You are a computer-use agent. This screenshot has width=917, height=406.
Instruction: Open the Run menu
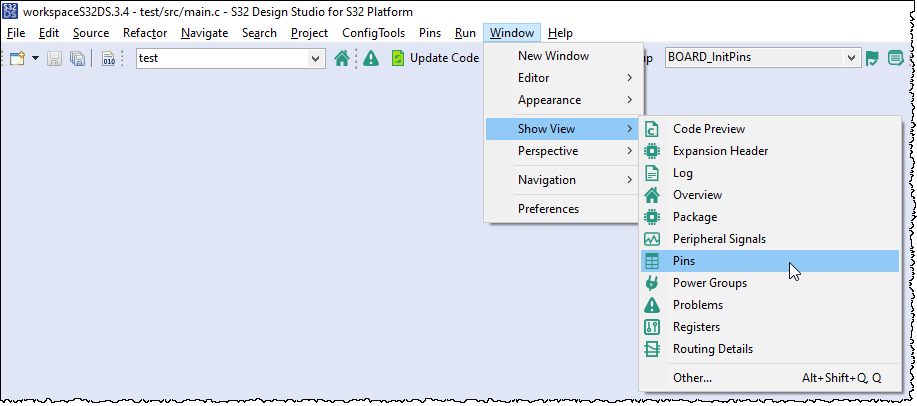pyautogui.click(x=465, y=33)
